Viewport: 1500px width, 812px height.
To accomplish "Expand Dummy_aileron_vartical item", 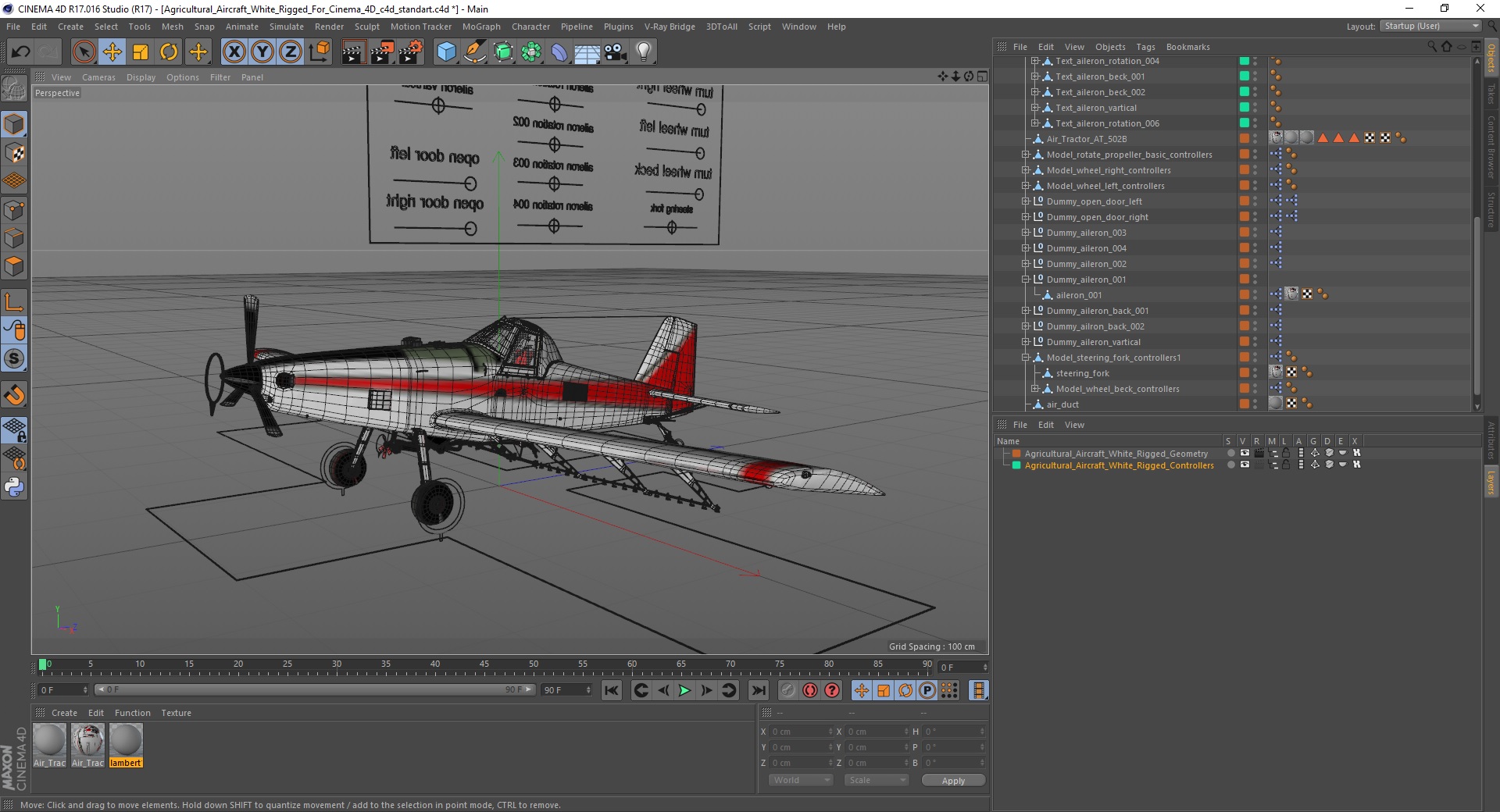I will (1026, 342).
